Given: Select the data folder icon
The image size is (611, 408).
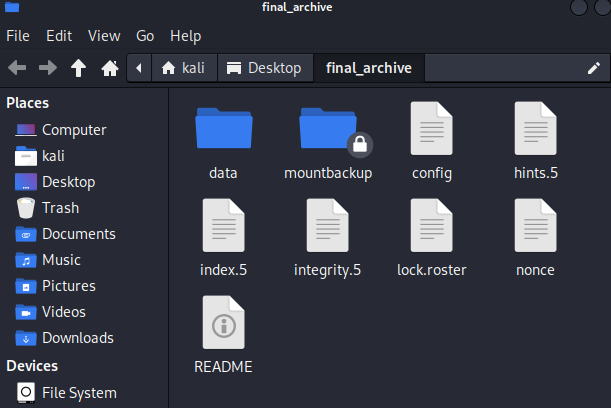Looking at the screenshot, I should pos(224,128).
